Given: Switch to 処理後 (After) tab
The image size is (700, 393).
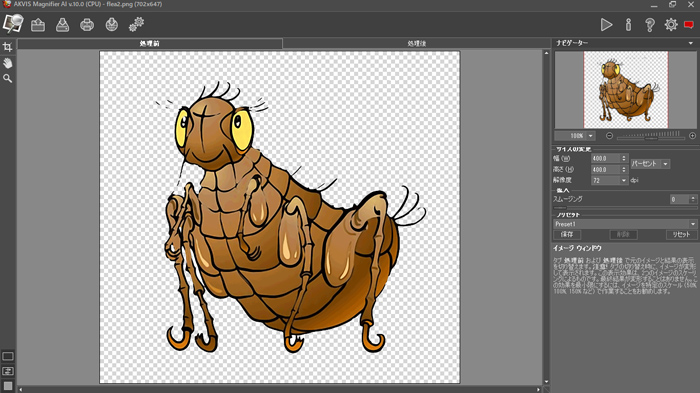Looking at the screenshot, I should (x=417, y=43).
